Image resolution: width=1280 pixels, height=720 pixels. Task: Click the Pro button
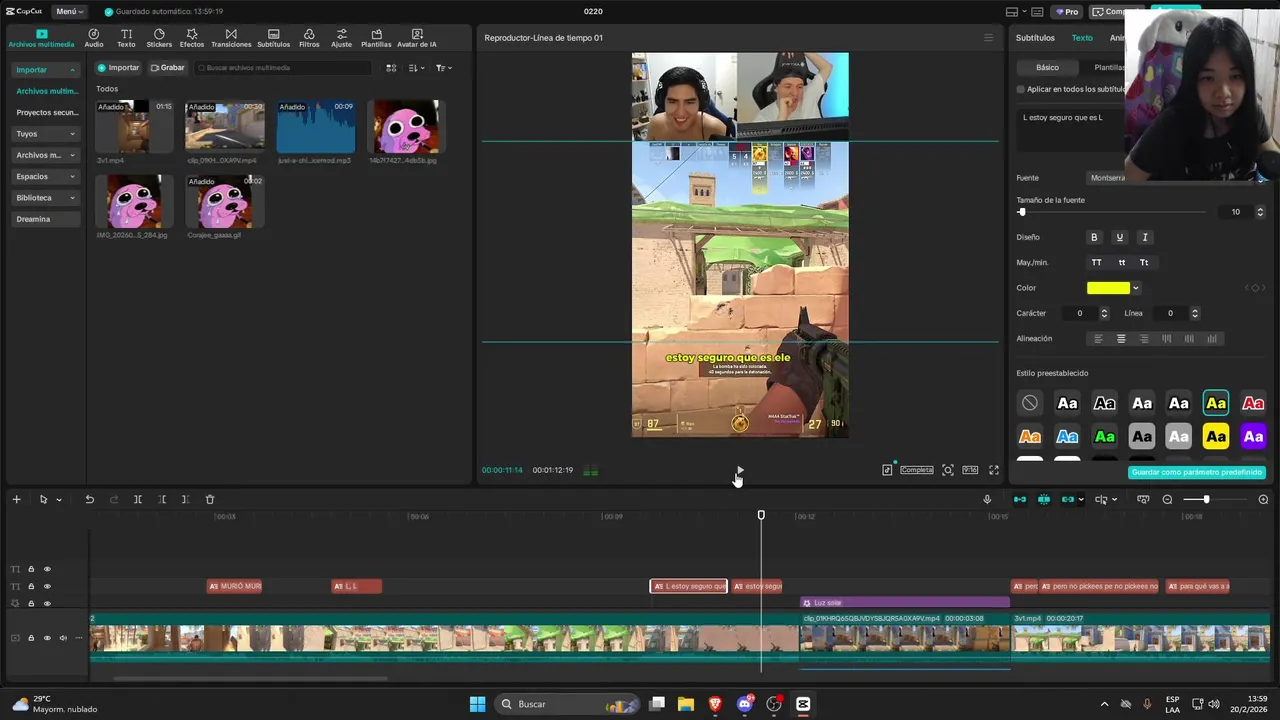click(x=1068, y=12)
